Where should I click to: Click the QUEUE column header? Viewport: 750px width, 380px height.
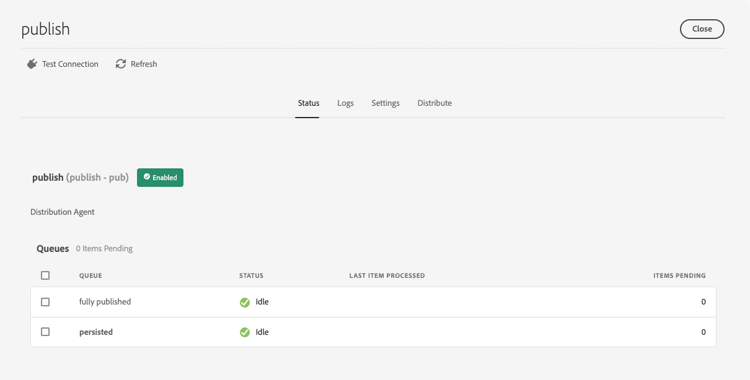(90, 276)
